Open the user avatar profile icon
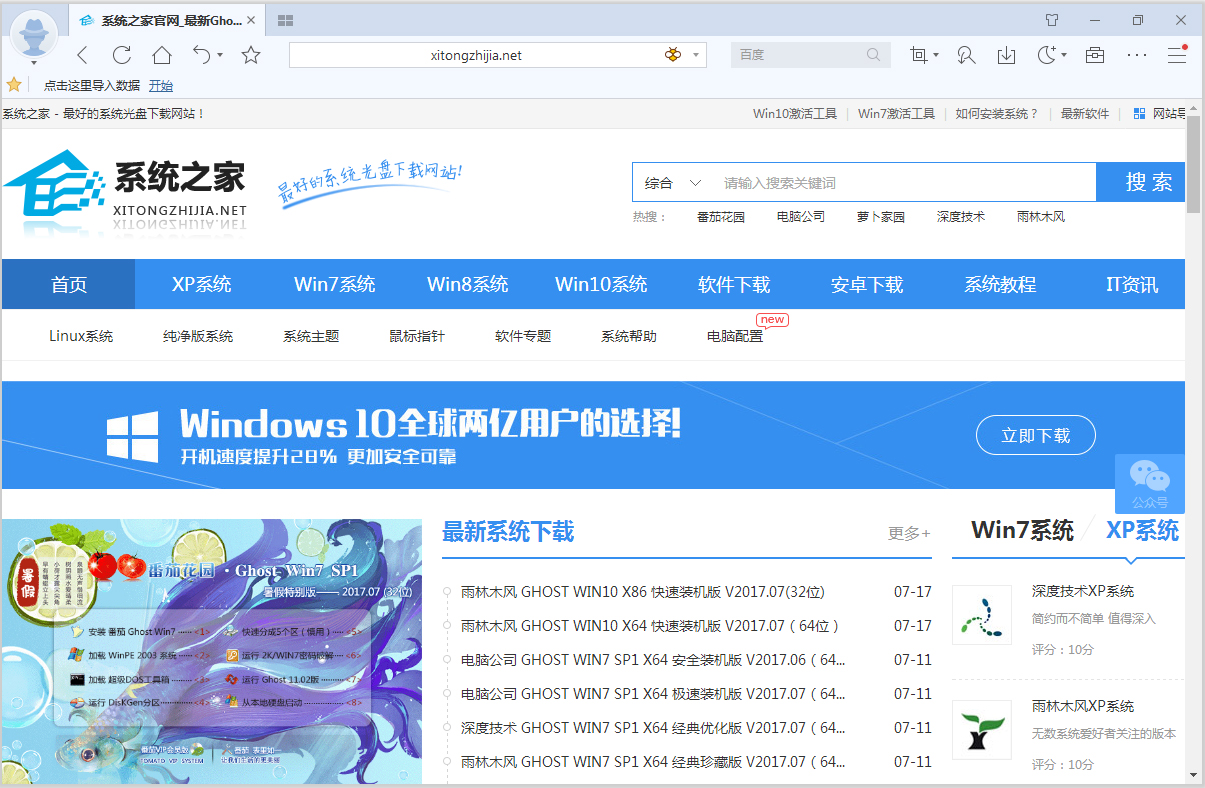Screen dimensions: 1205x788 [x=33, y=33]
